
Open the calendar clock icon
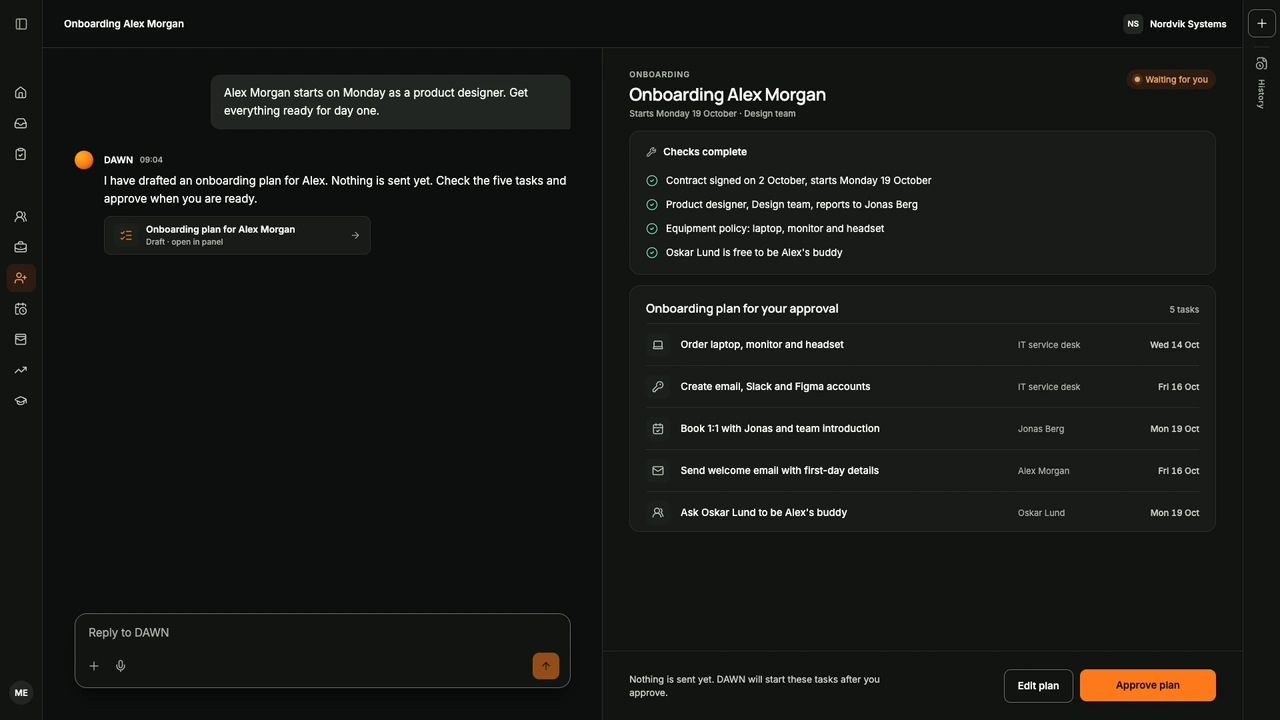[x=21, y=309]
